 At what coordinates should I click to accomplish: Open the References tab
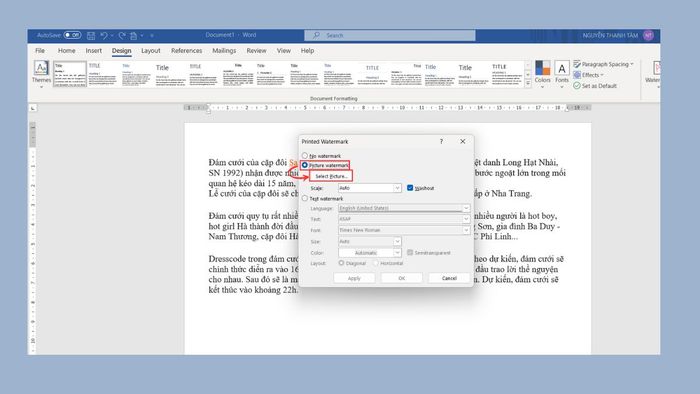click(x=187, y=51)
